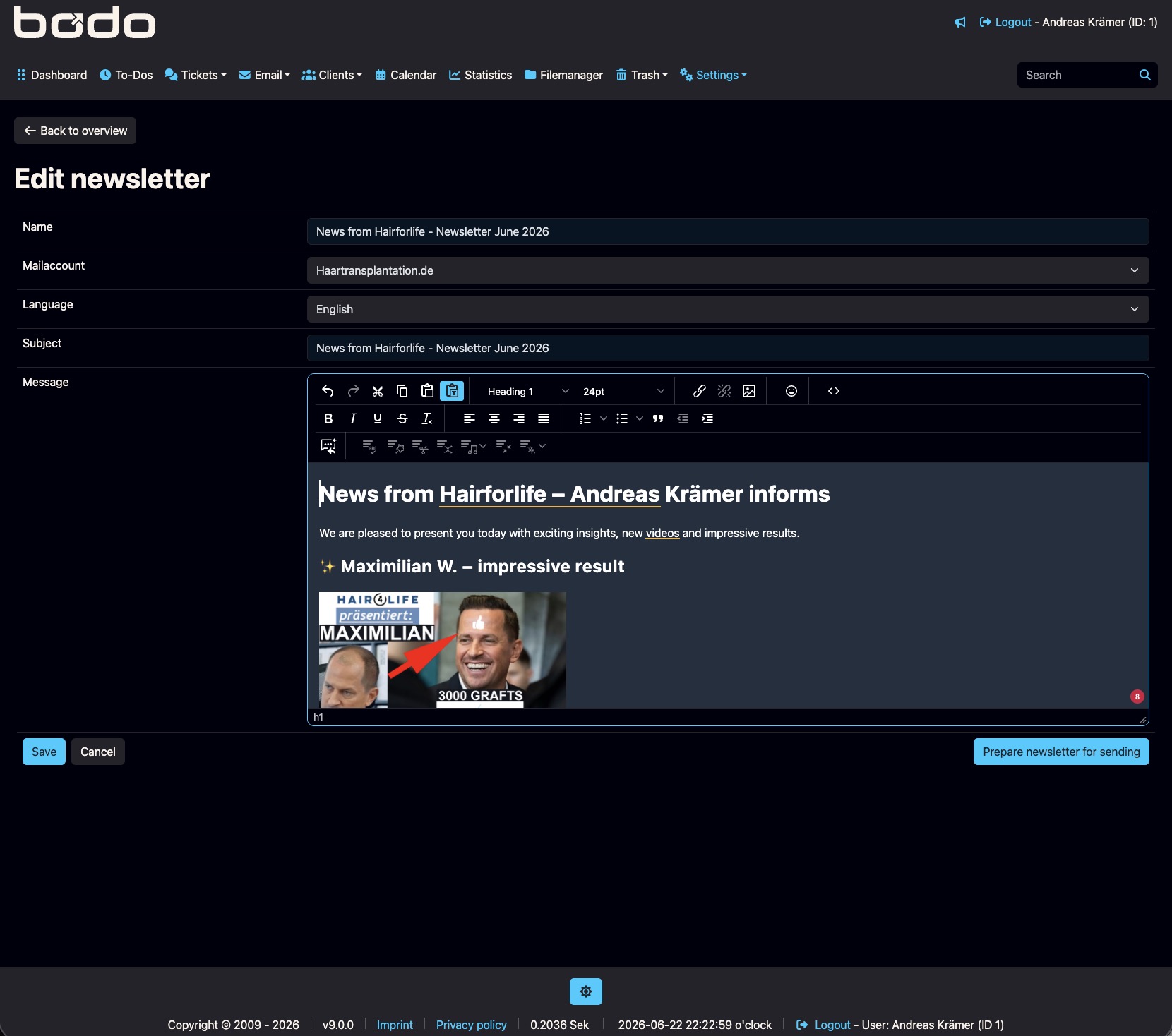Viewport: 1172px width, 1036px height.
Task: Toggle bold formatting
Action: click(328, 418)
